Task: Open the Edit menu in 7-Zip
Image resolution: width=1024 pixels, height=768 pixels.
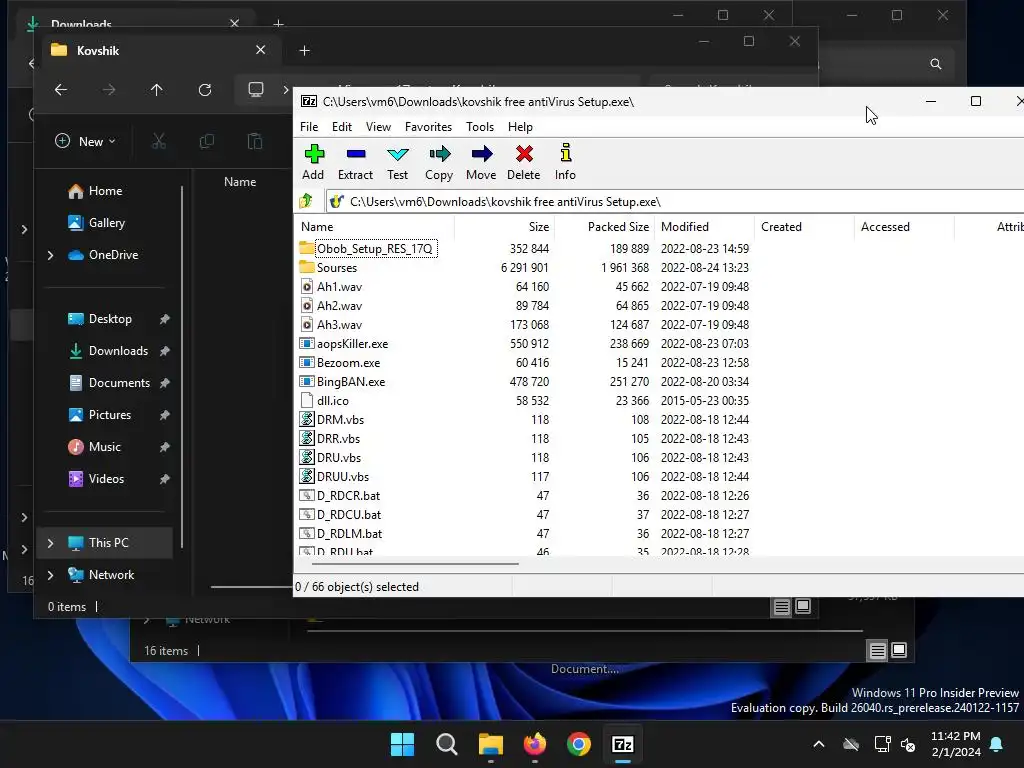Action: (x=342, y=127)
